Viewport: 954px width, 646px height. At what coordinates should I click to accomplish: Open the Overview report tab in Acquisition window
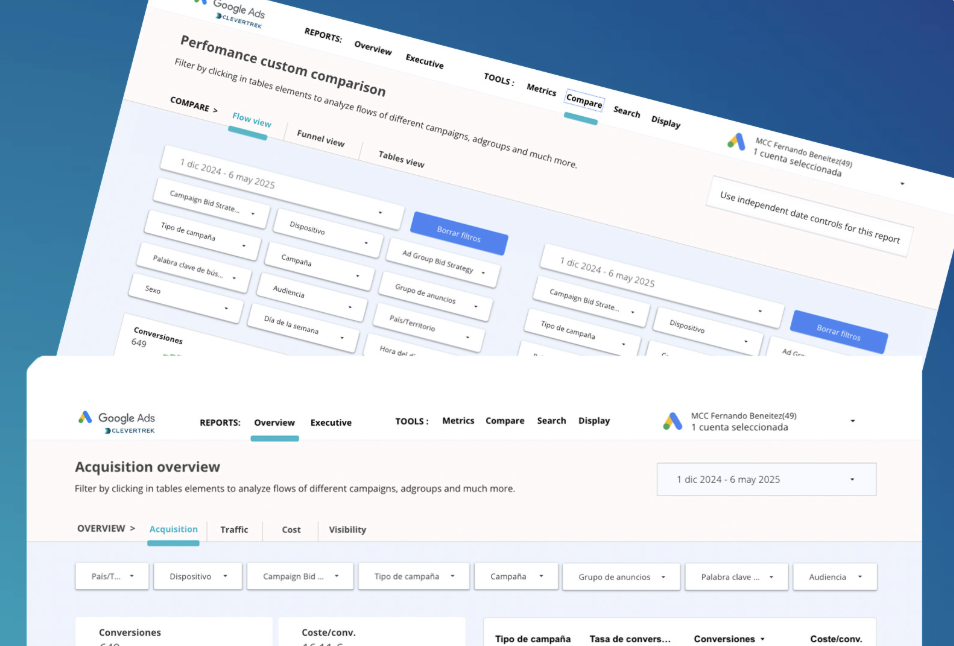pos(274,423)
